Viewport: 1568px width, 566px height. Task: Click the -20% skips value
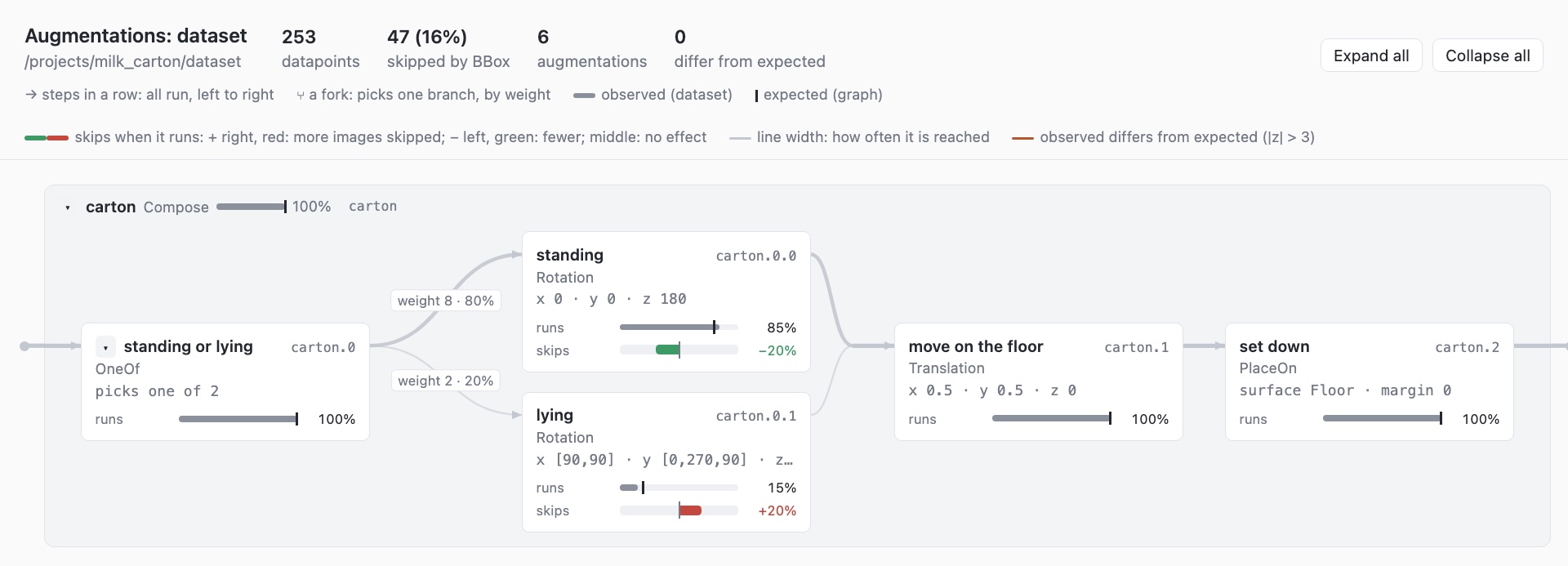coord(777,350)
